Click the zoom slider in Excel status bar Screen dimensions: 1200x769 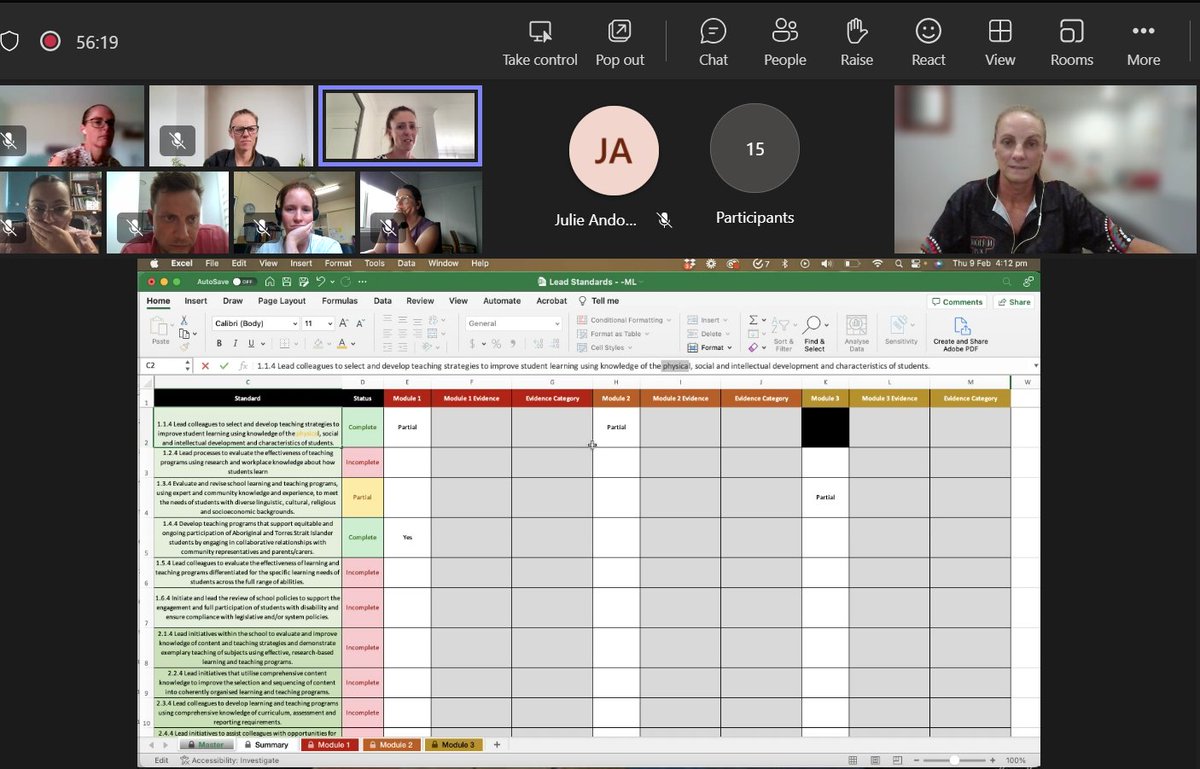(954, 760)
